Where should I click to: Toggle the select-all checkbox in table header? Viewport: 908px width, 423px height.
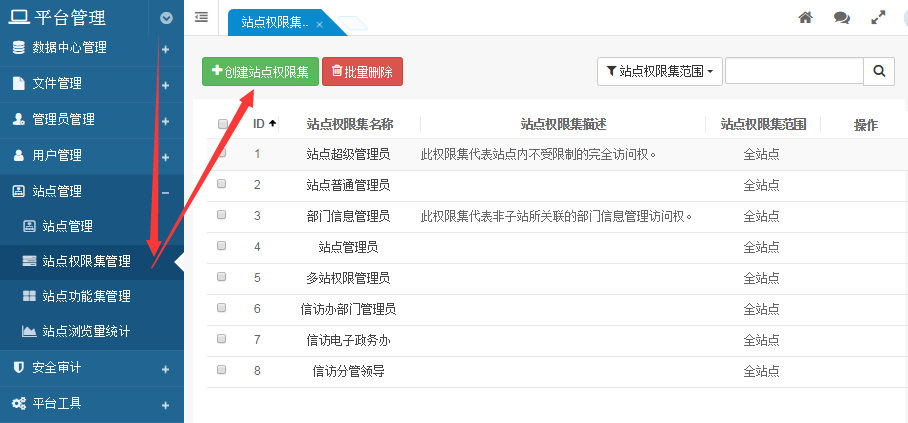coord(222,125)
